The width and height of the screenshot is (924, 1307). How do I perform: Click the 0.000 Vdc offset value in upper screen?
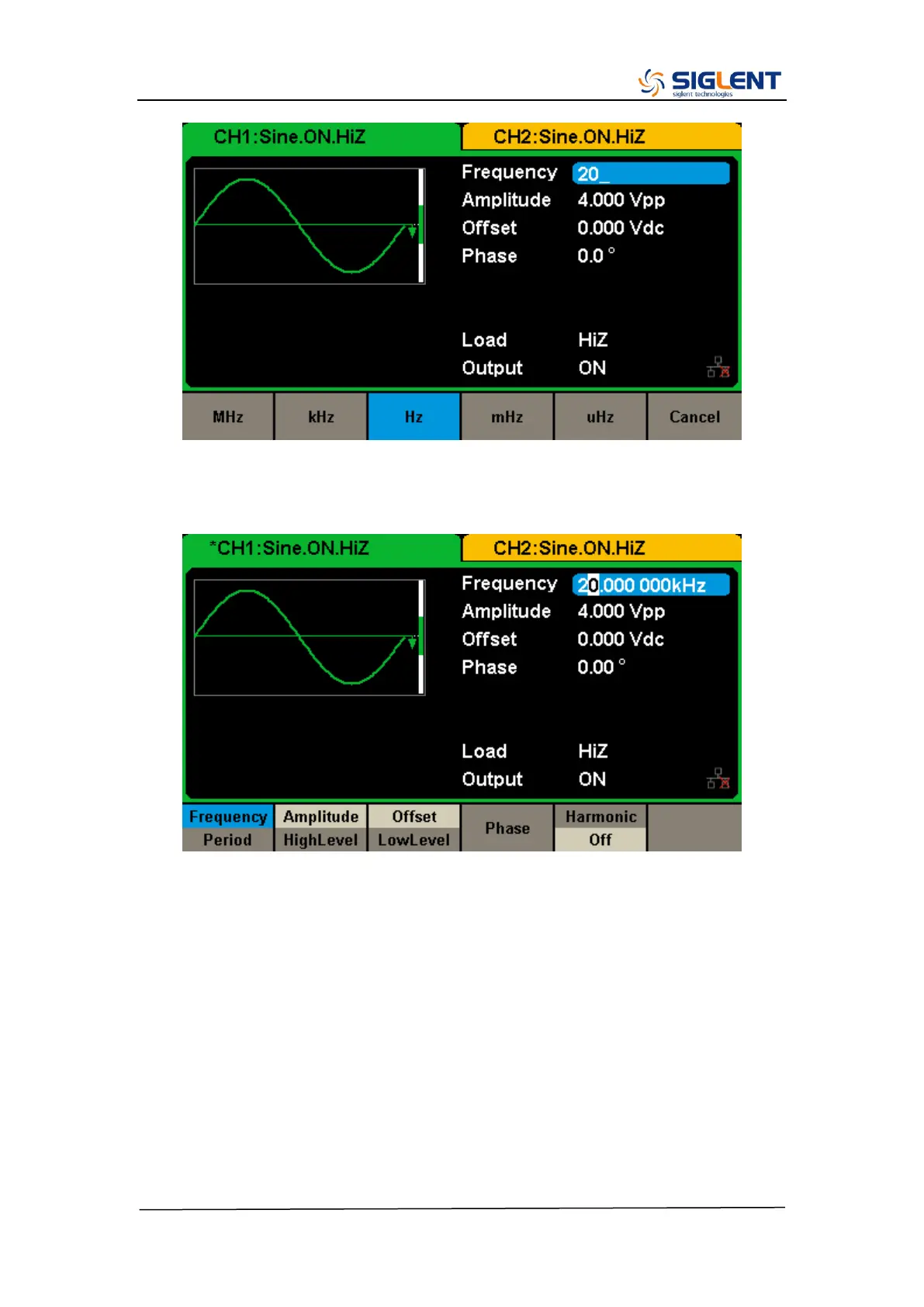[x=621, y=228]
